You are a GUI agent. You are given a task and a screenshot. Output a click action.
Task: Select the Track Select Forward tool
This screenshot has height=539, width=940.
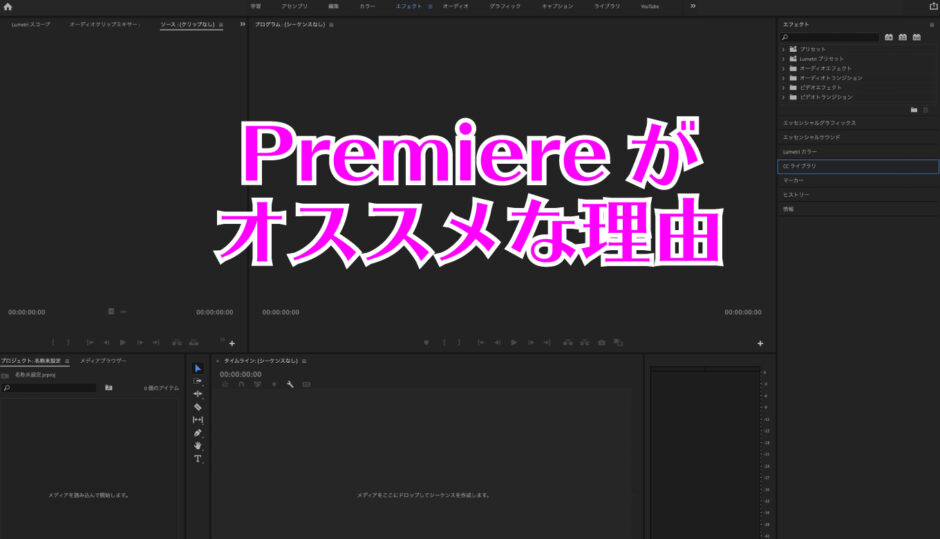tap(198, 381)
